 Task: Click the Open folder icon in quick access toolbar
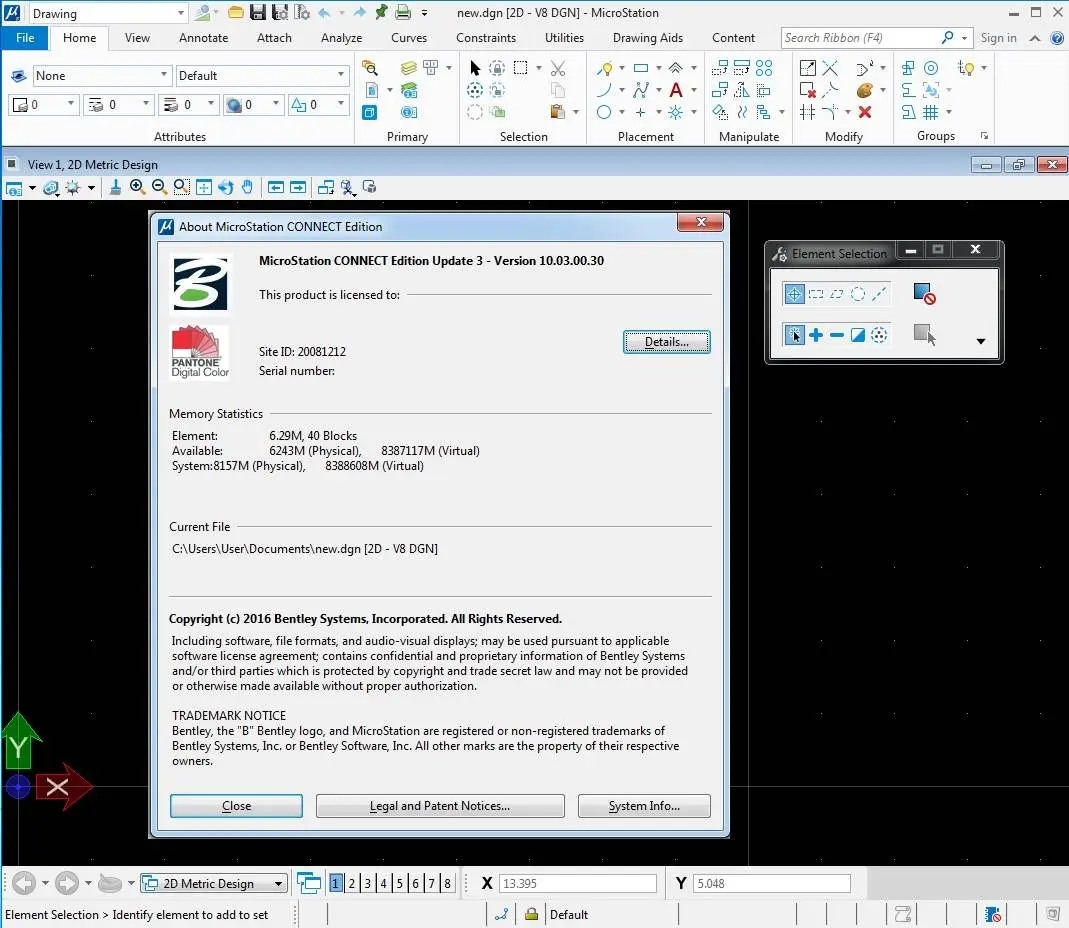click(235, 12)
